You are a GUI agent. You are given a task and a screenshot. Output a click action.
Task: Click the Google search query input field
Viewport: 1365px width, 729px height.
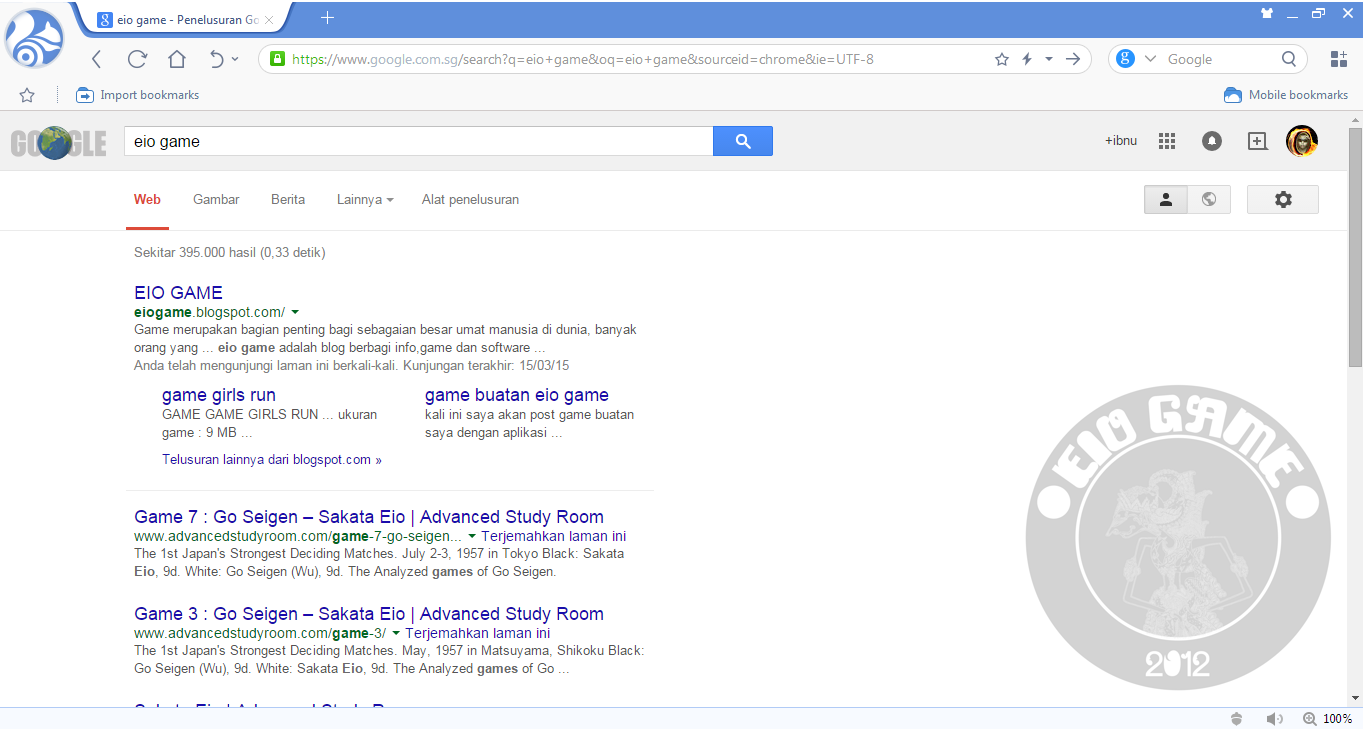point(418,141)
